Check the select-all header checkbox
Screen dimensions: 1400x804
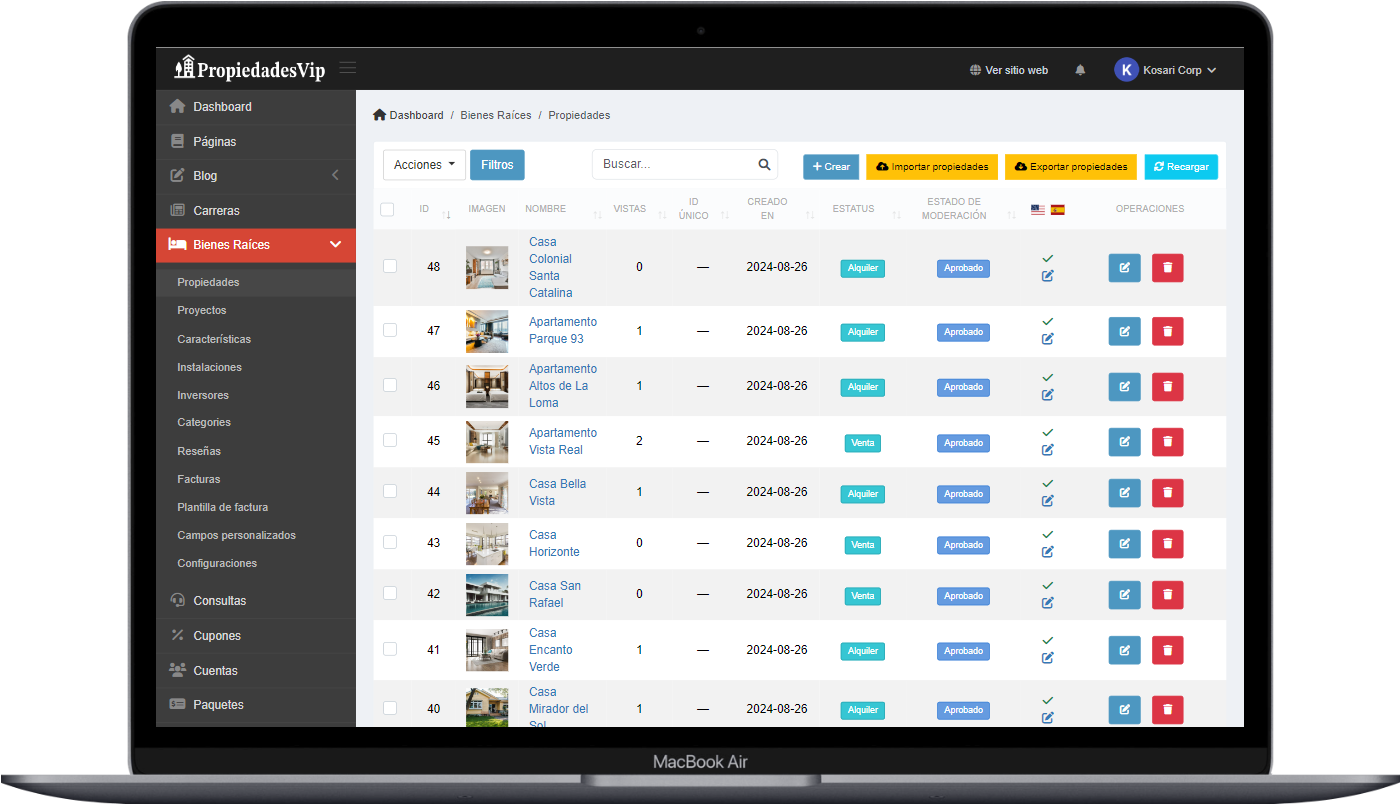387,210
